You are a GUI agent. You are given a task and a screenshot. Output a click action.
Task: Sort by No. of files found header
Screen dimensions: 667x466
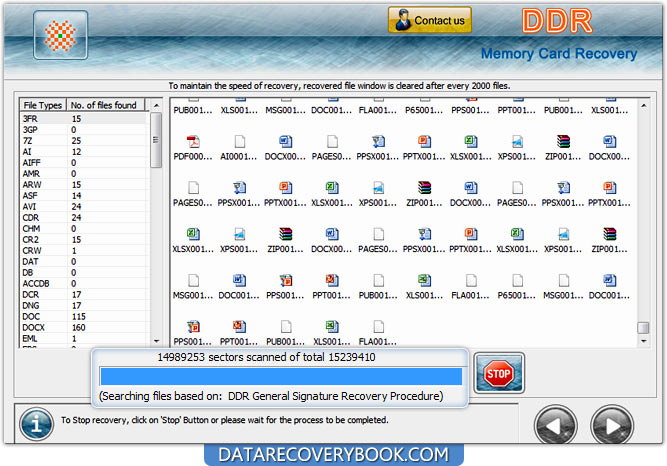point(104,105)
